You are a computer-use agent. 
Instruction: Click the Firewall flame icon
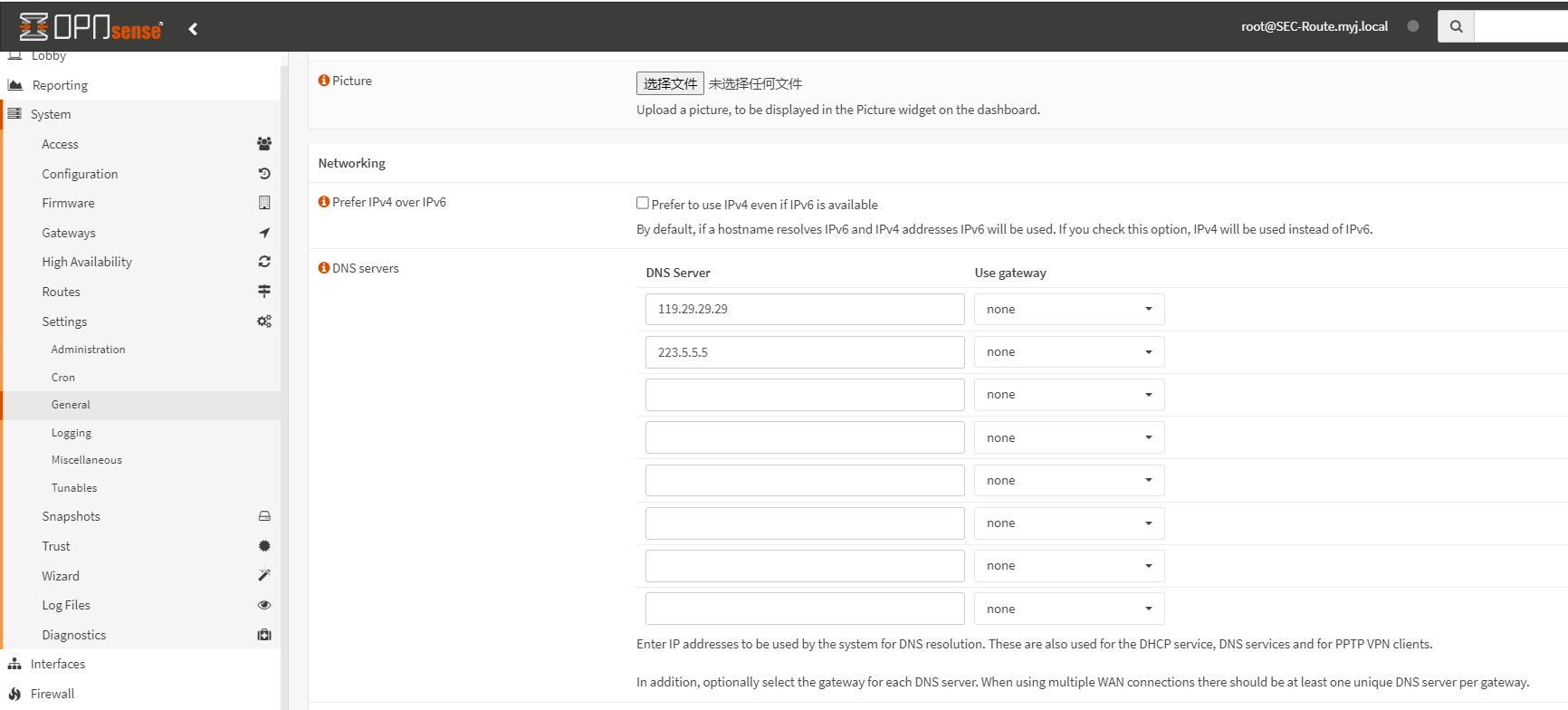tap(14, 694)
